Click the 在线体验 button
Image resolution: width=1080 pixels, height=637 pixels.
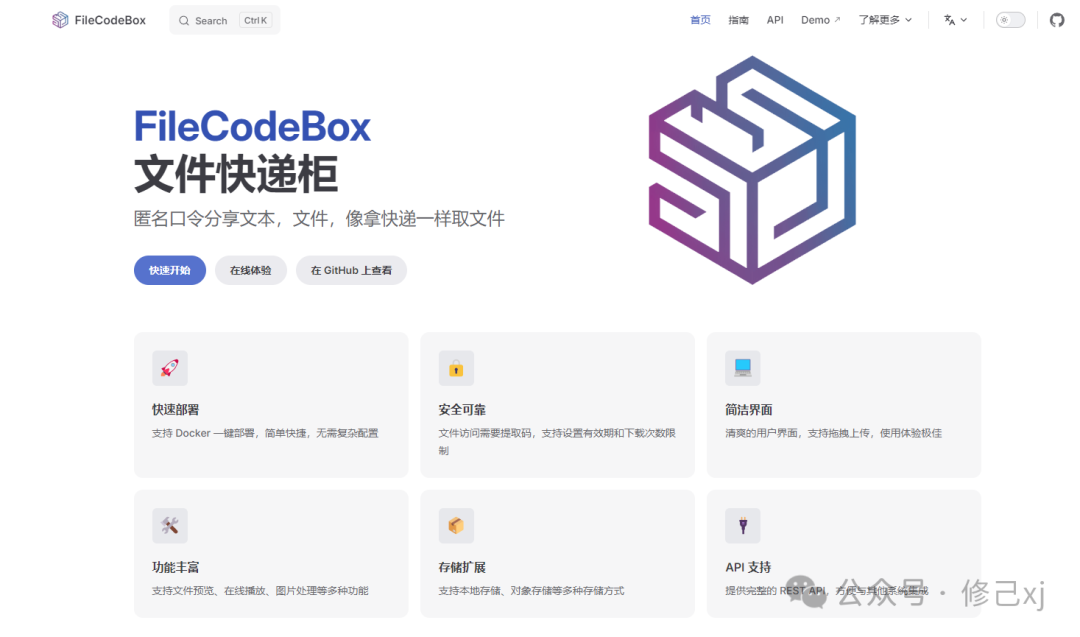click(251, 270)
